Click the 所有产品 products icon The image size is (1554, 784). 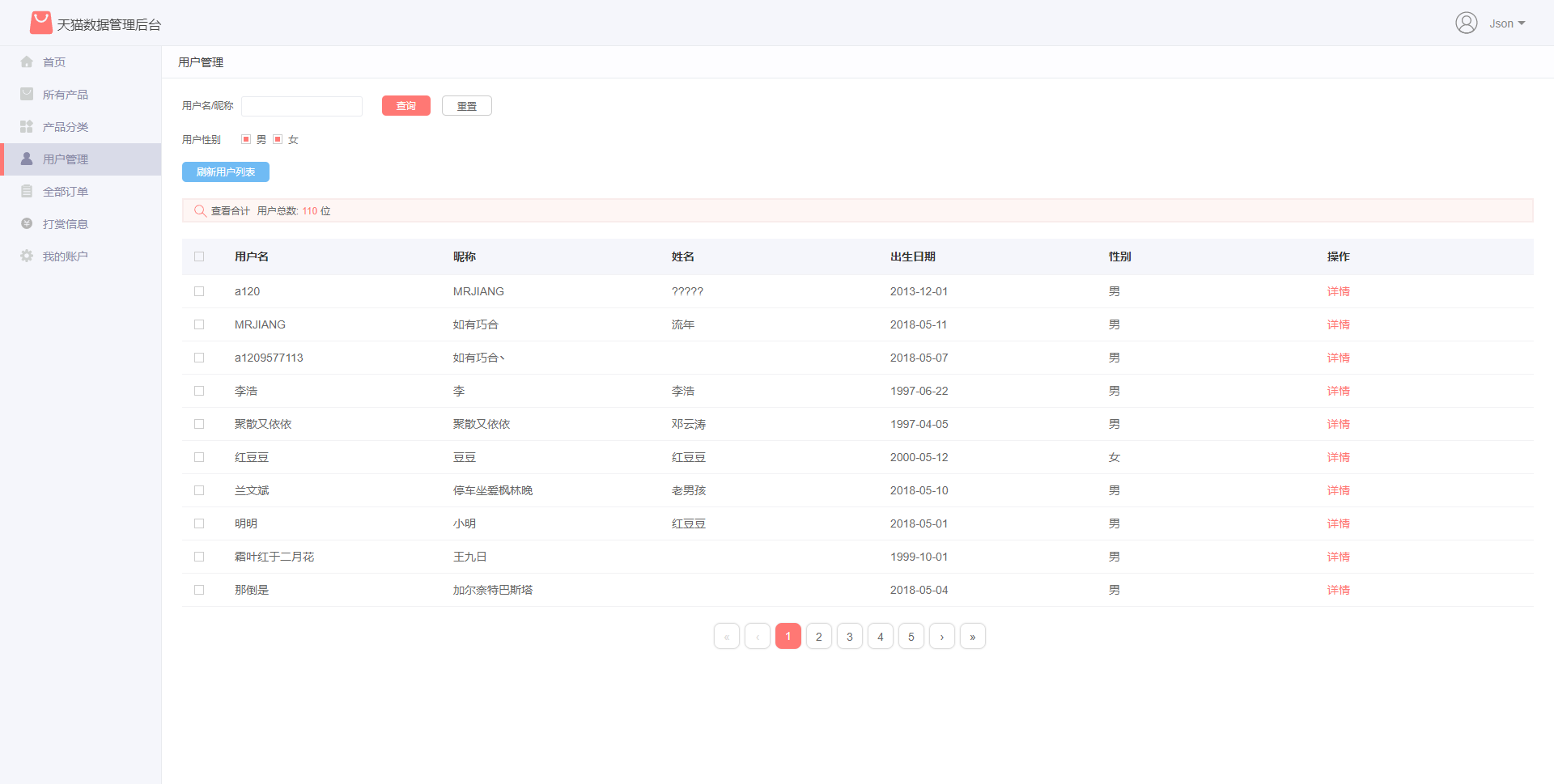coord(27,94)
